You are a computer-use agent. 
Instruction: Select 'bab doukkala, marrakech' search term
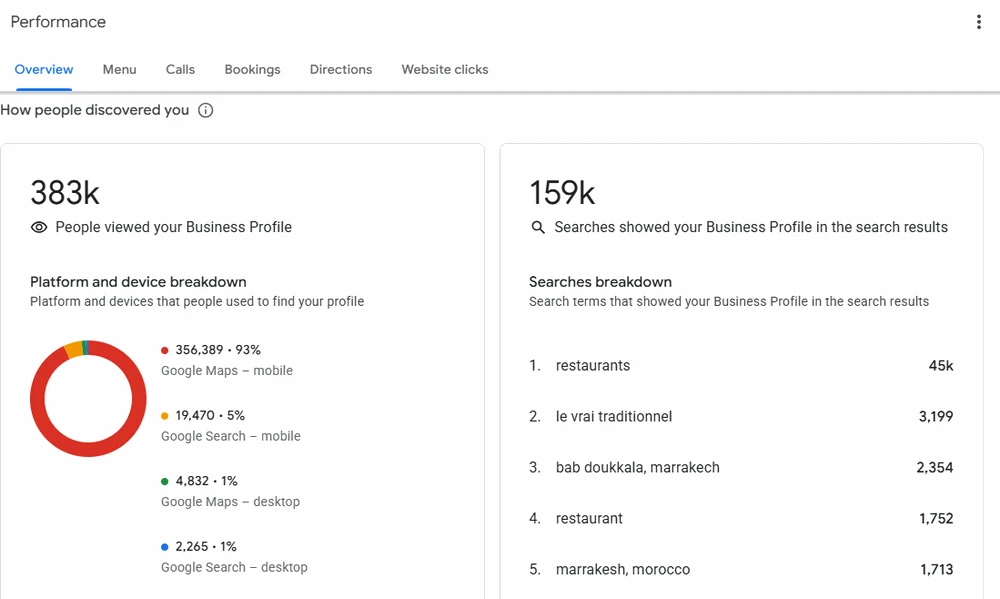638,468
